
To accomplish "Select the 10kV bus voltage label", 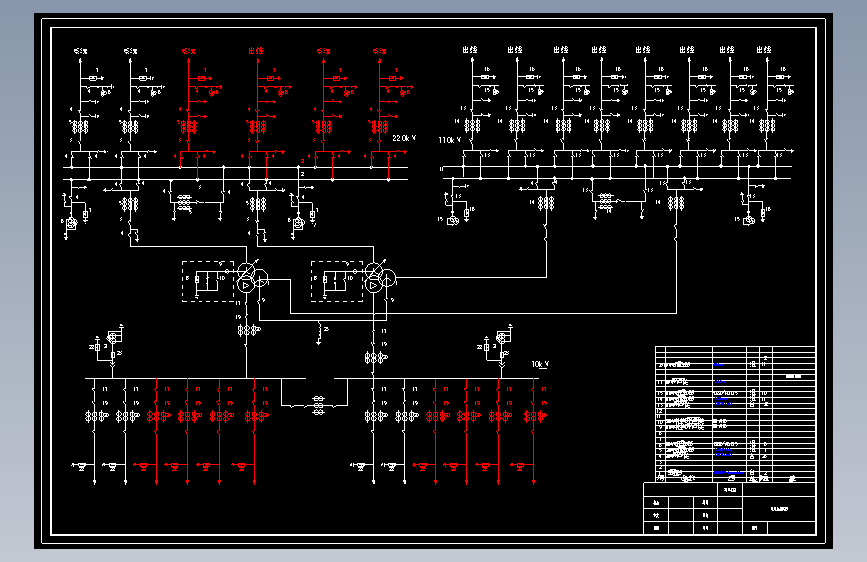I will tap(540, 364).
